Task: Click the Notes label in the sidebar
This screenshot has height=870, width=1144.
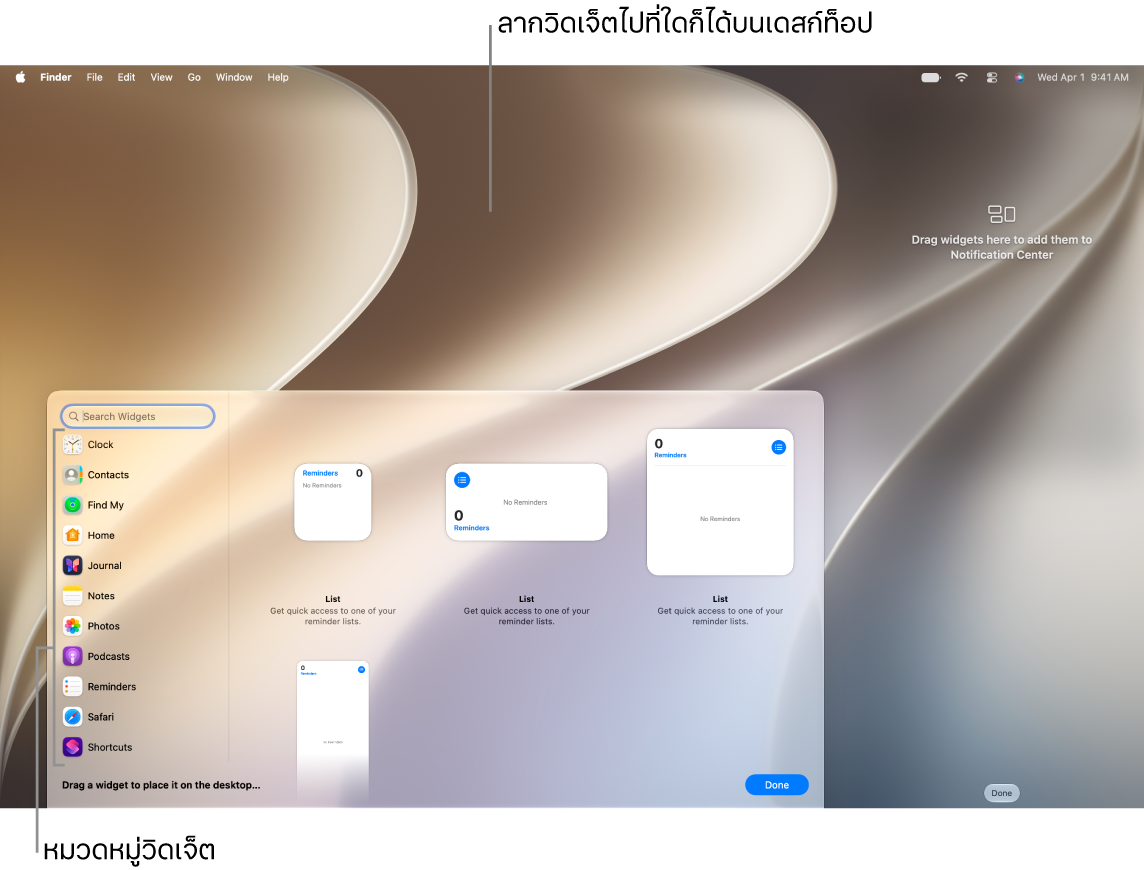Action: 101,596
